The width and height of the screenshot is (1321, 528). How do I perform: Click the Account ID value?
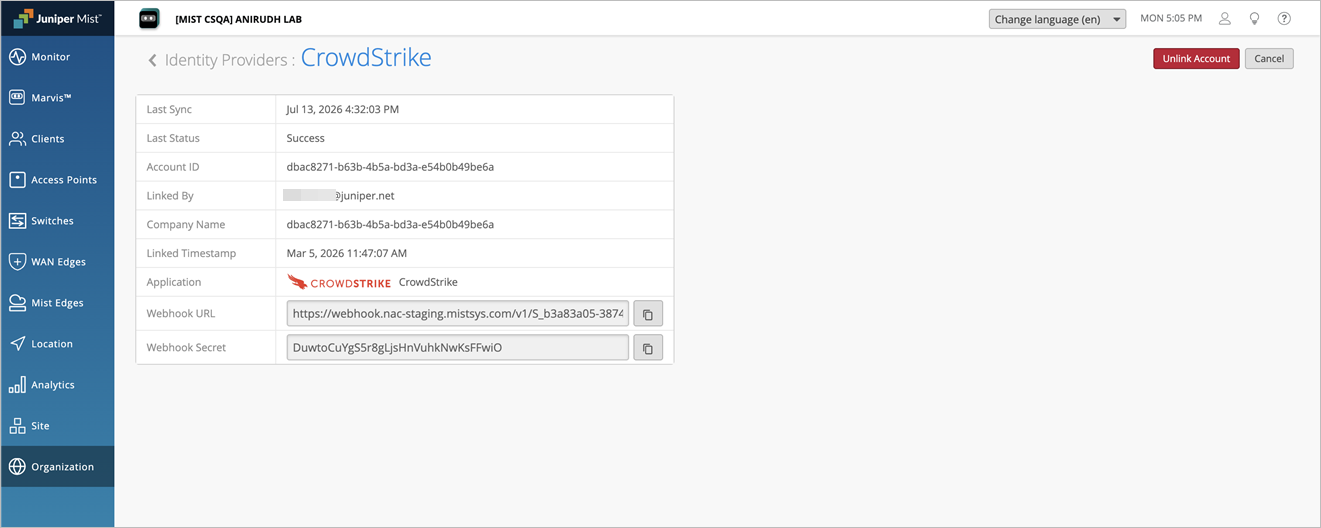click(390, 167)
